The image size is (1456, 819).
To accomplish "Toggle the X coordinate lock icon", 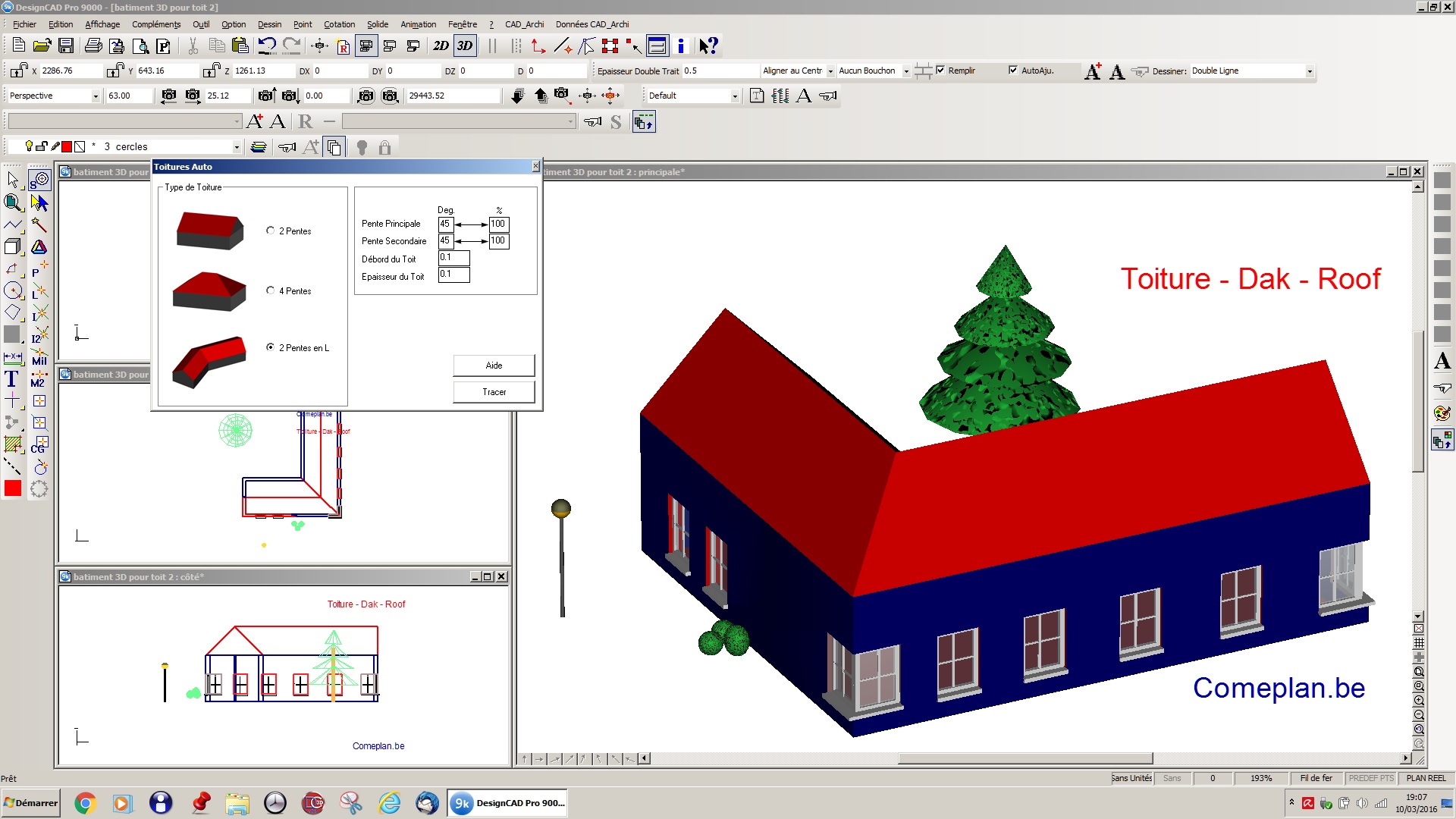I will click(19, 71).
